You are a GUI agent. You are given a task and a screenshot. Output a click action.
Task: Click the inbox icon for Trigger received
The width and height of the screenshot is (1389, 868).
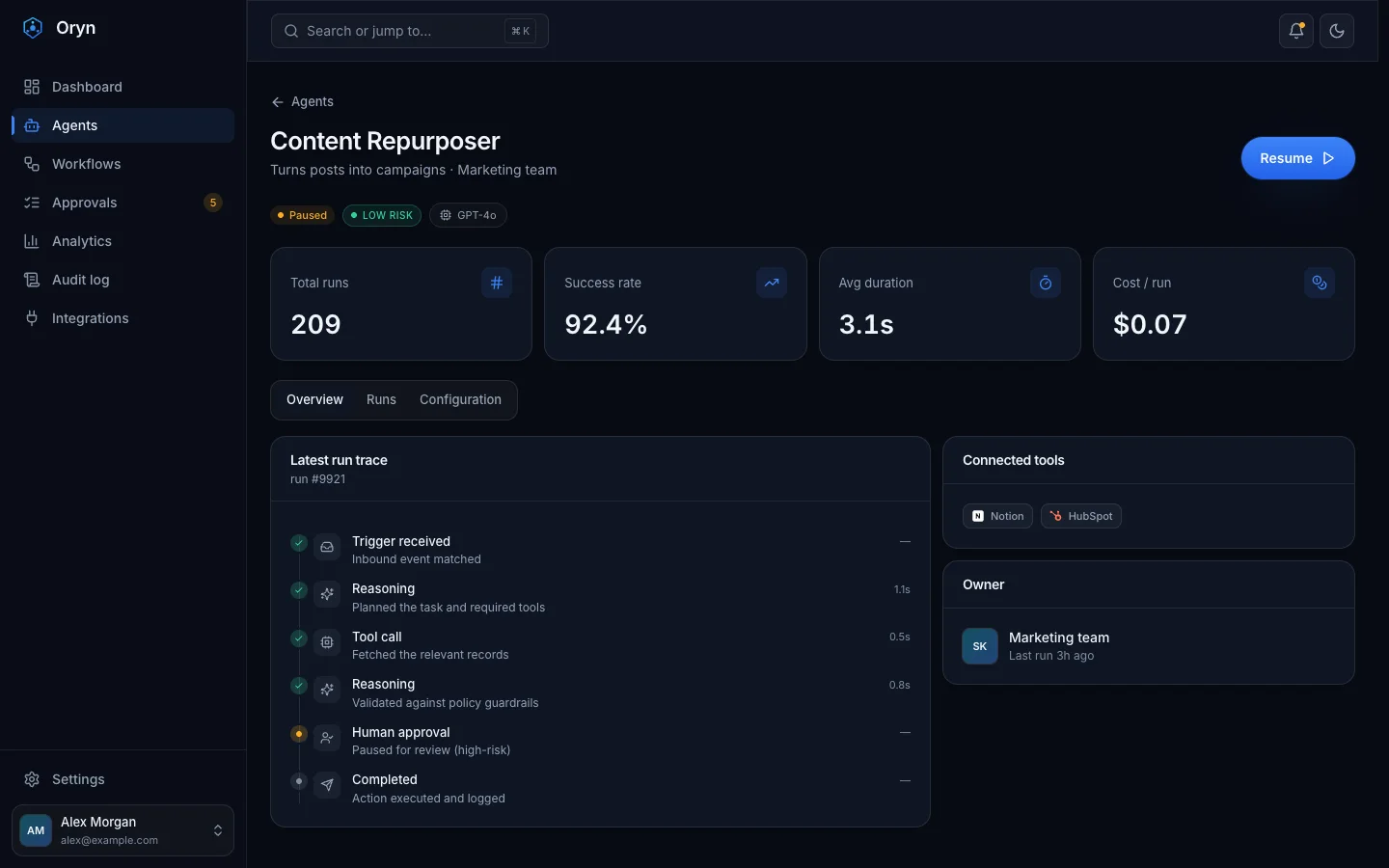[x=327, y=547]
